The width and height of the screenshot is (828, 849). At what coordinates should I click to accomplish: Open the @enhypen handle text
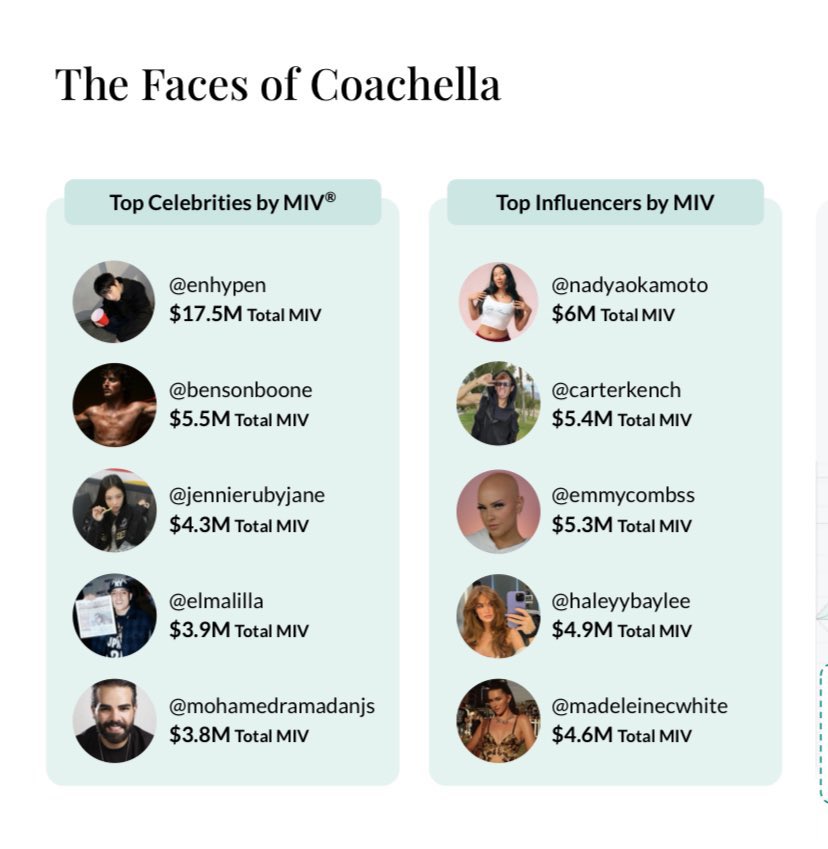tap(217, 285)
